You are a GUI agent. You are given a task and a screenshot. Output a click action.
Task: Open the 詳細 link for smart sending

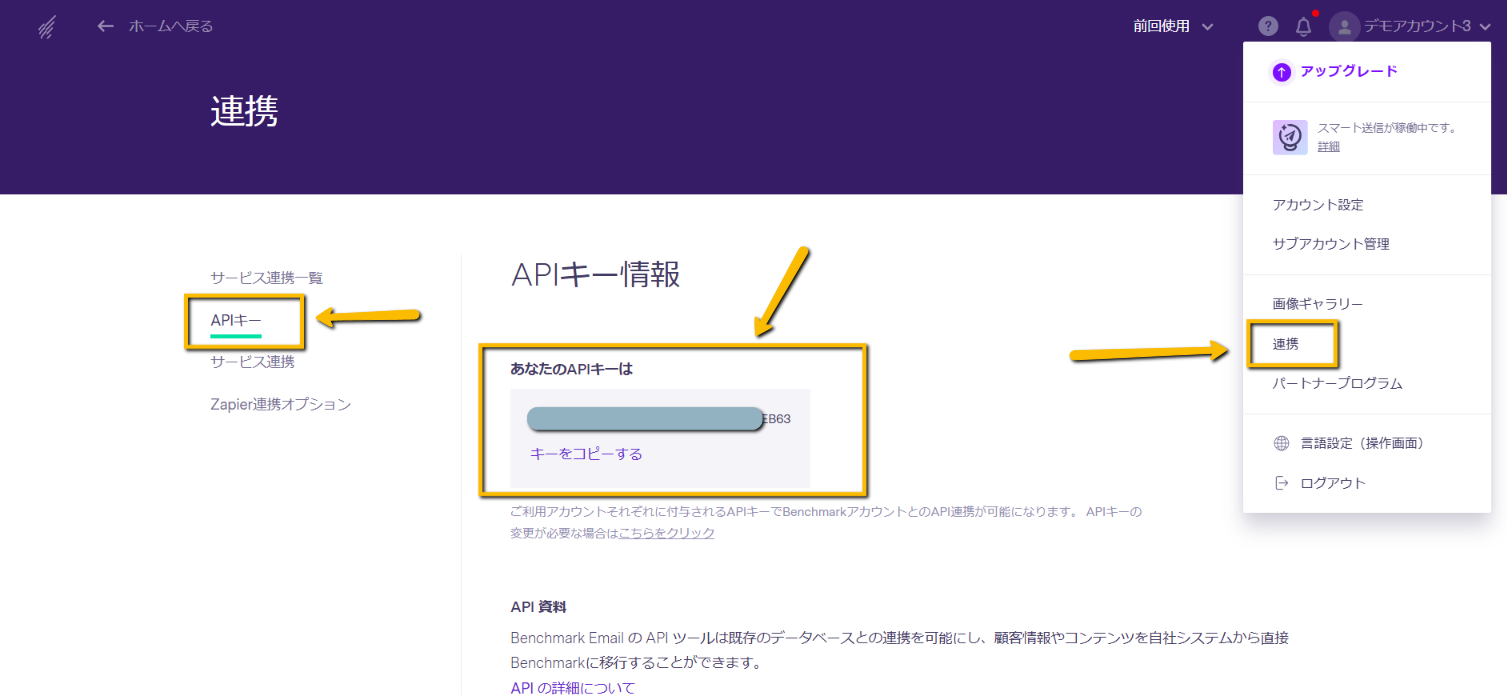point(1328,147)
